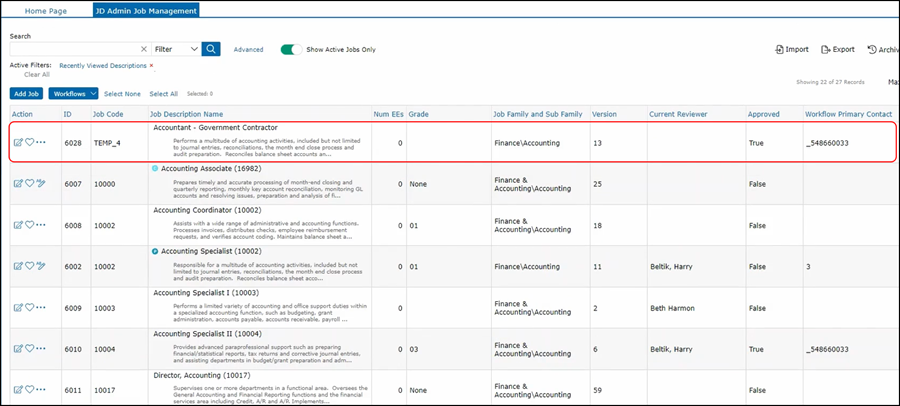Favorite the Accounting Associate row with heart icon
900x406 pixels.
(x=29, y=183)
